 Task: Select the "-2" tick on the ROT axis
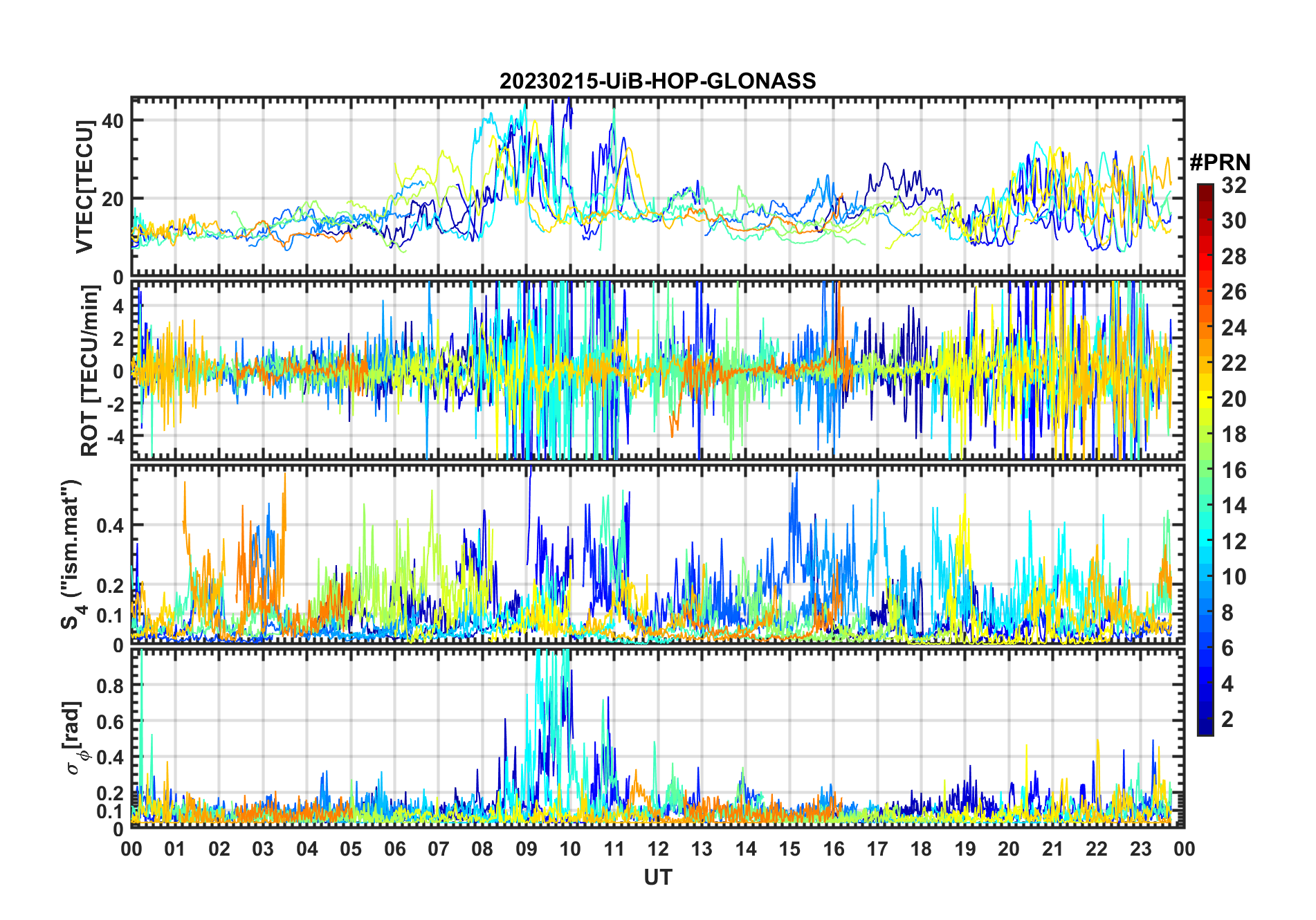pos(116,404)
